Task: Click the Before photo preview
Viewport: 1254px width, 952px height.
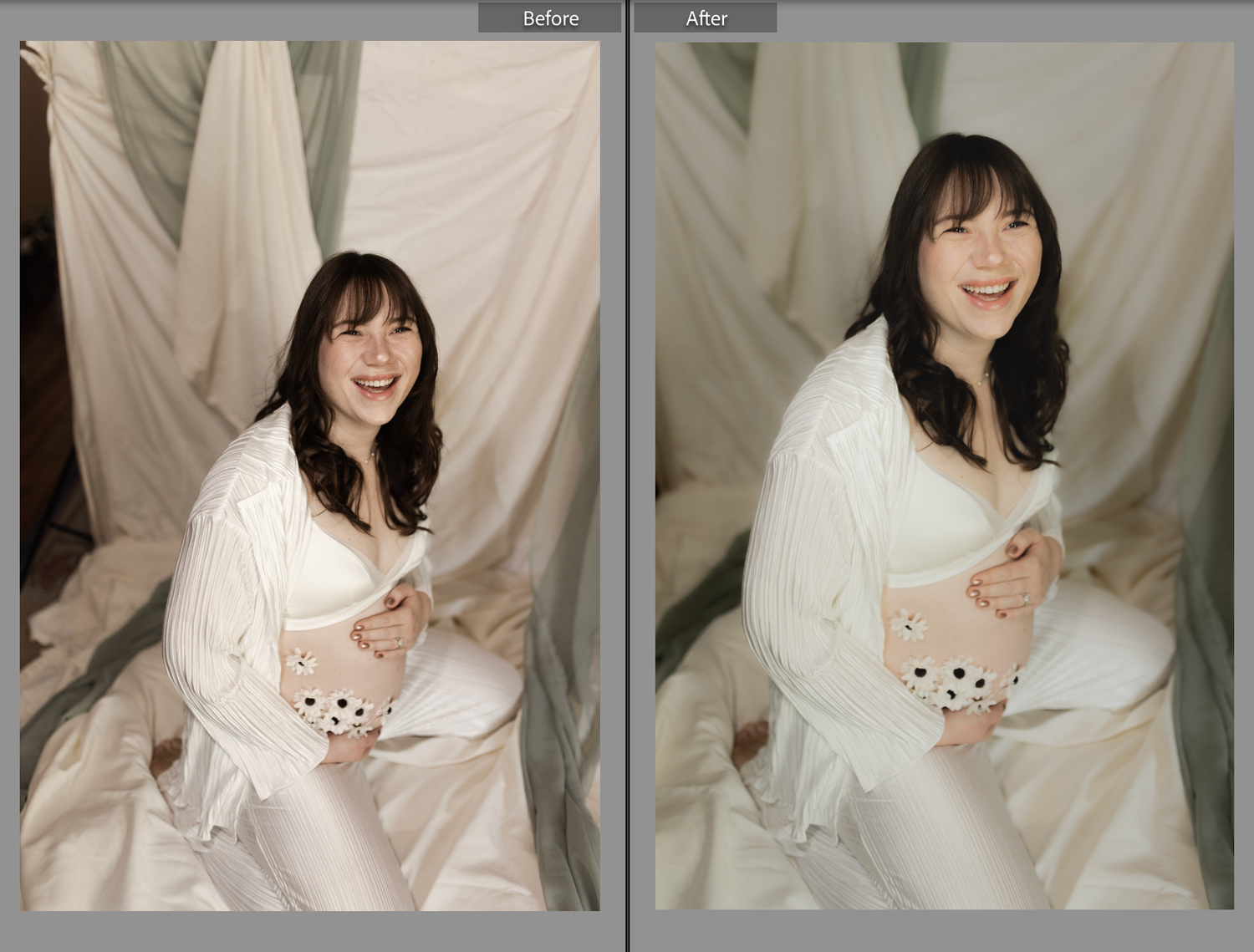Action: pos(310,476)
